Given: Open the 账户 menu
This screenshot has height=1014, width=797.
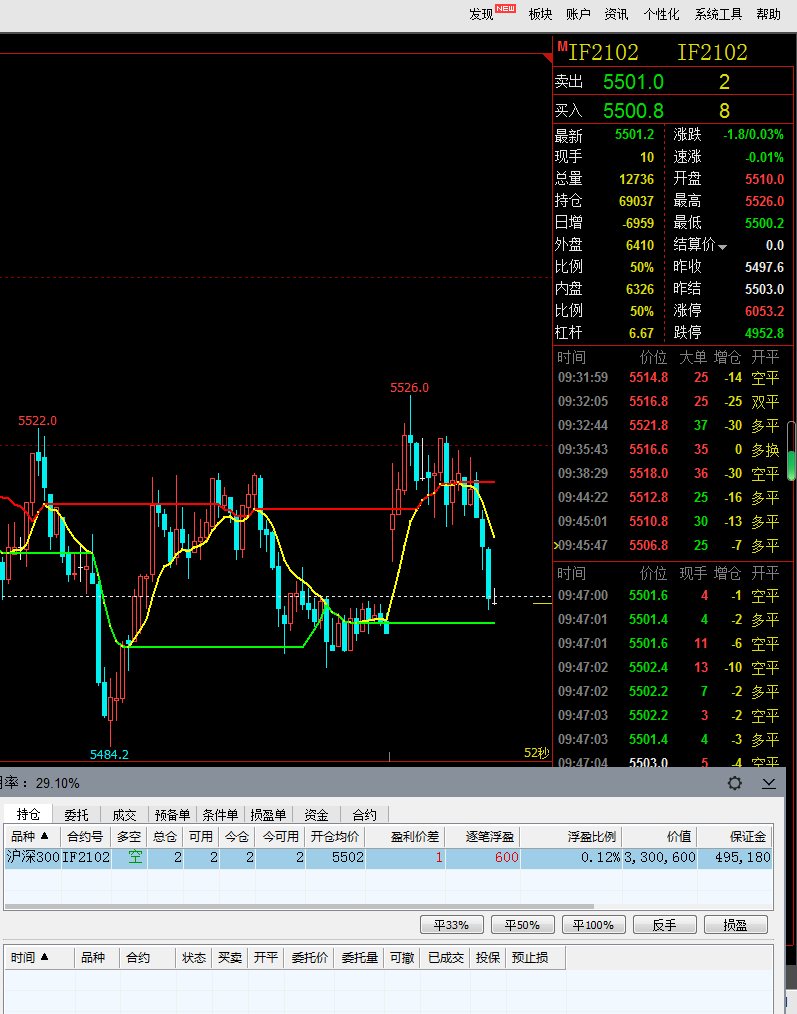Looking at the screenshot, I should 578,14.
